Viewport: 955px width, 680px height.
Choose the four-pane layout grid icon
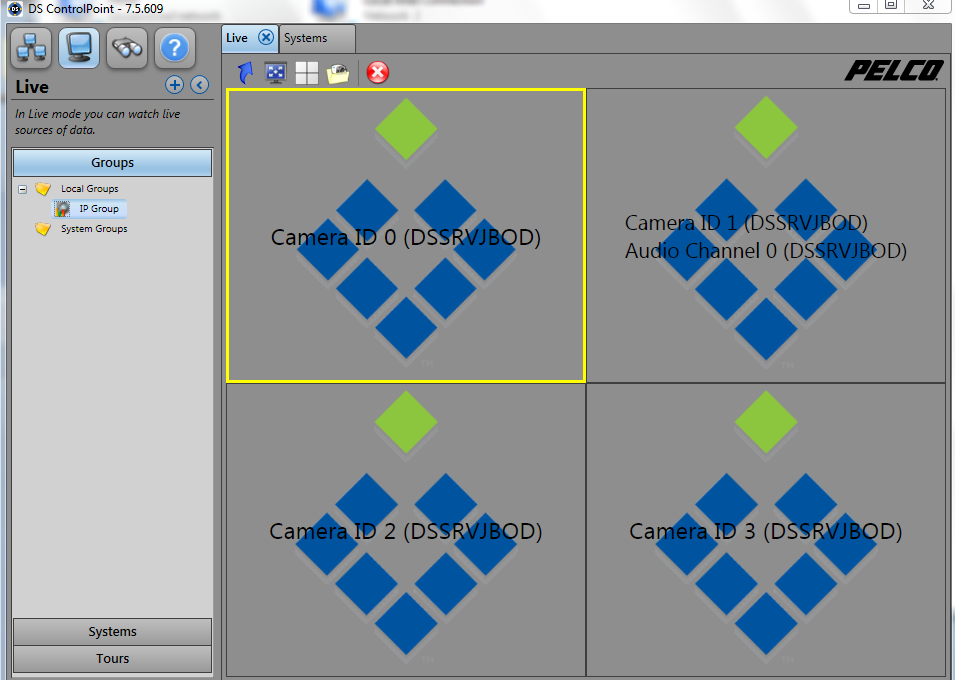(x=306, y=73)
